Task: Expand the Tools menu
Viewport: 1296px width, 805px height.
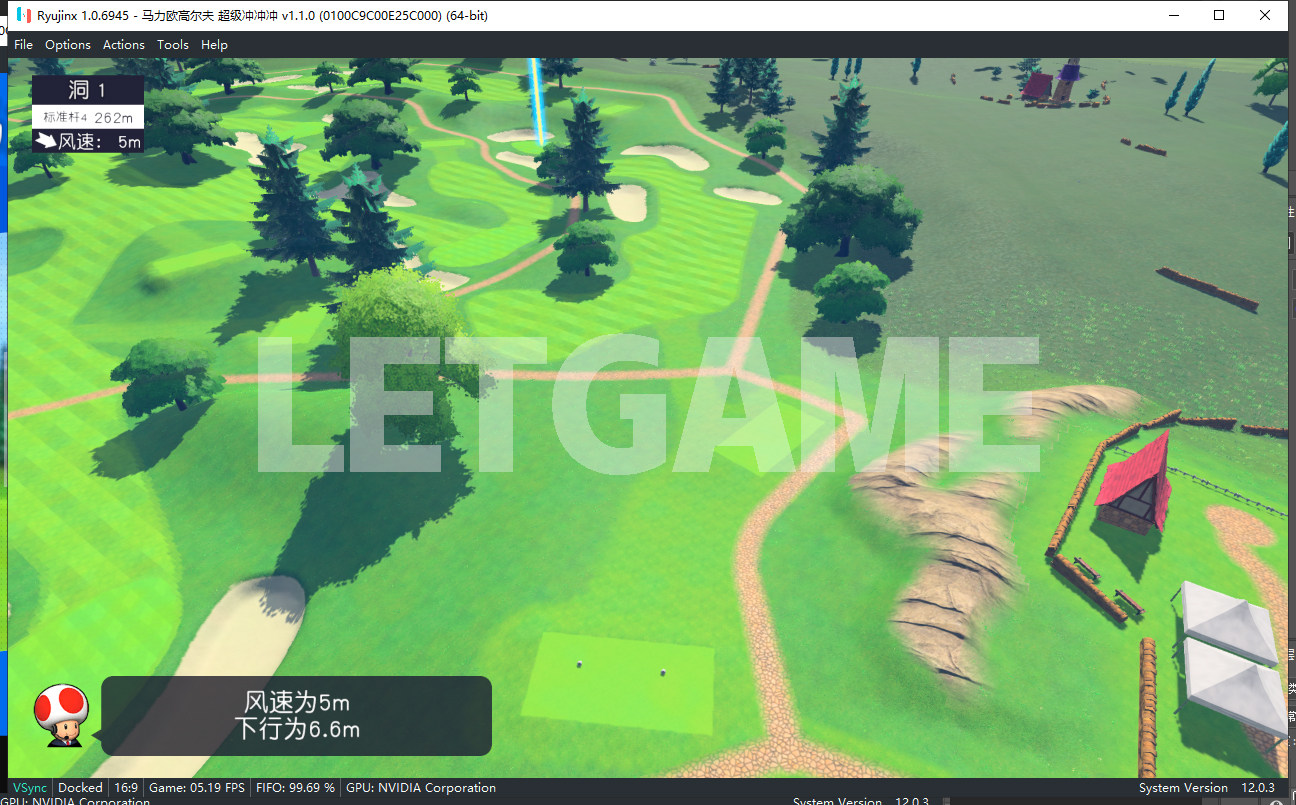Action: [x=173, y=45]
